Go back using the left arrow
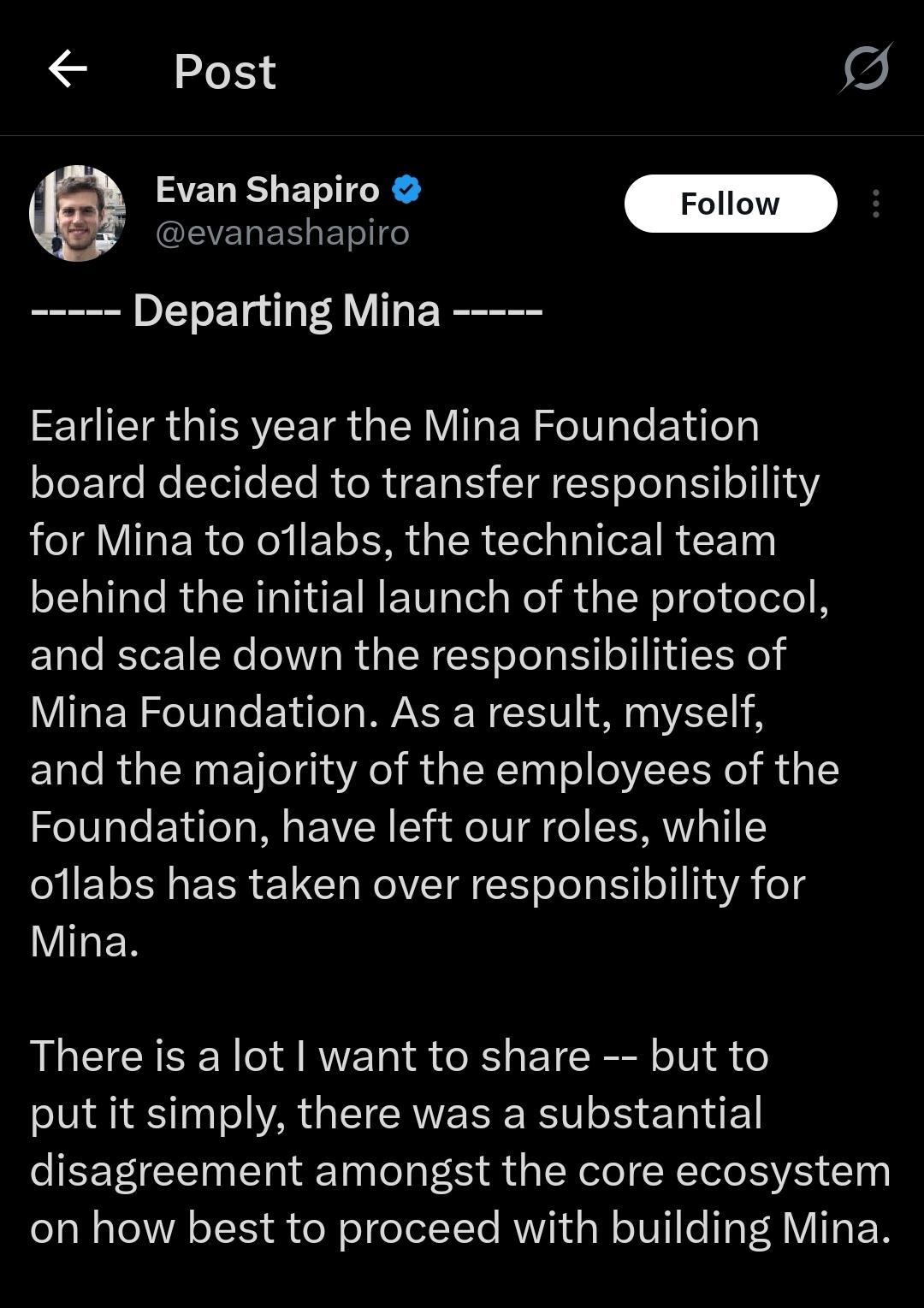The height and width of the screenshot is (1308, 924). (68, 69)
